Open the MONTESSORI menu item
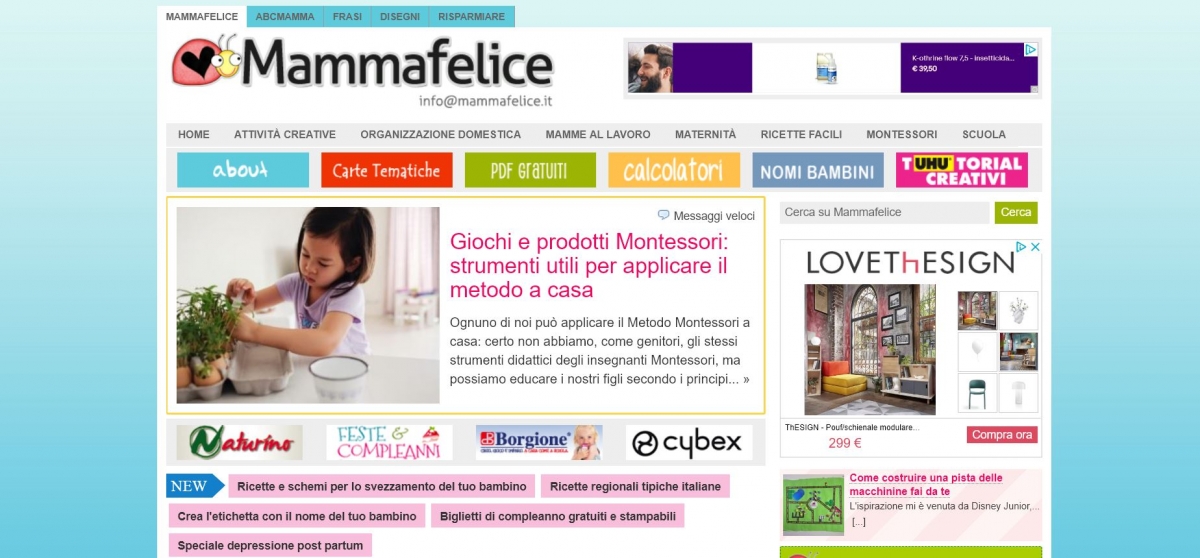Viewport: 1200px width, 558px height. [x=902, y=134]
